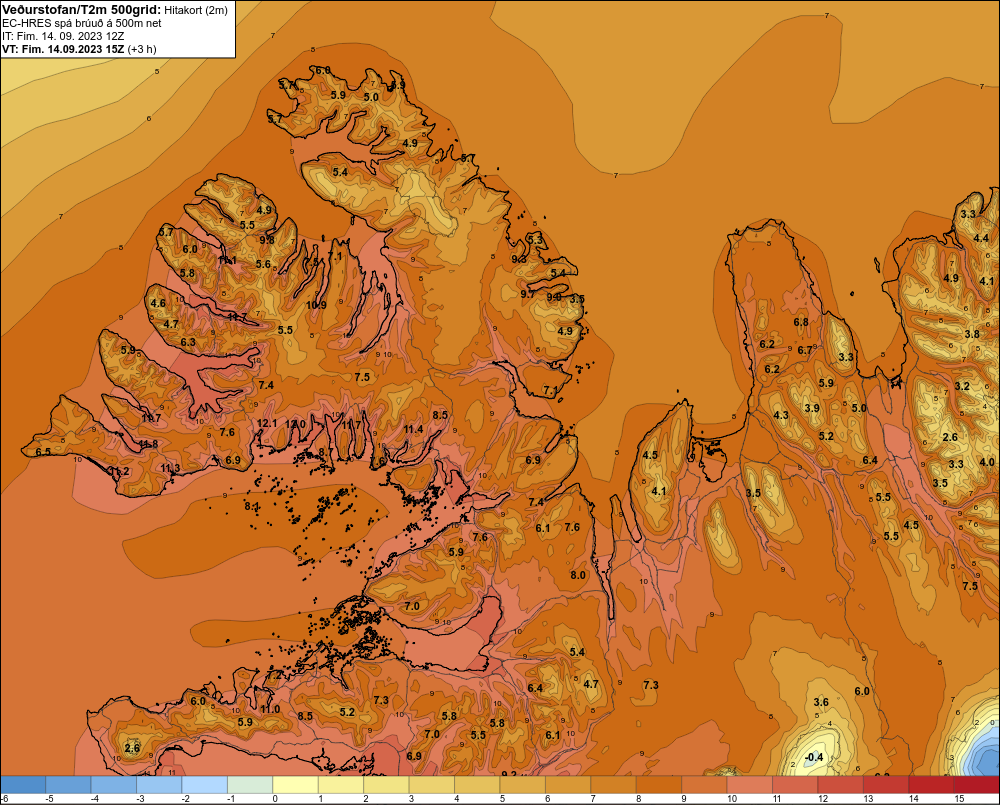Image resolution: width=1000 pixels, height=805 pixels.
Task: Select the line EC-HRES spá brúuð á 500m net
Action: 82,24
